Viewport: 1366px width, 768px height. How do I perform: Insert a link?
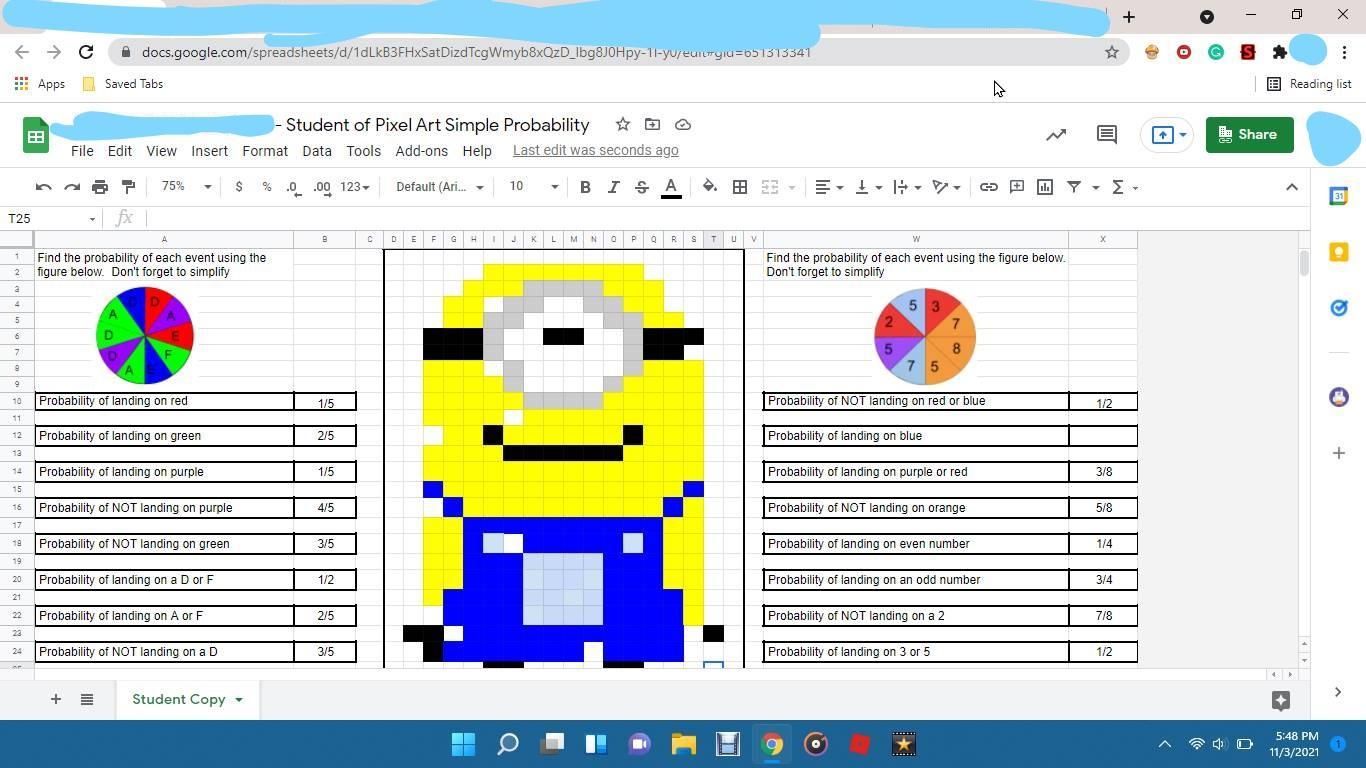click(988, 187)
